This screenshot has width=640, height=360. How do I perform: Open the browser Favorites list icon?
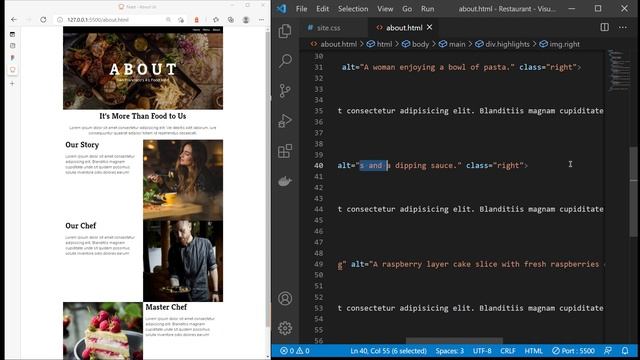click(x=216, y=20)
